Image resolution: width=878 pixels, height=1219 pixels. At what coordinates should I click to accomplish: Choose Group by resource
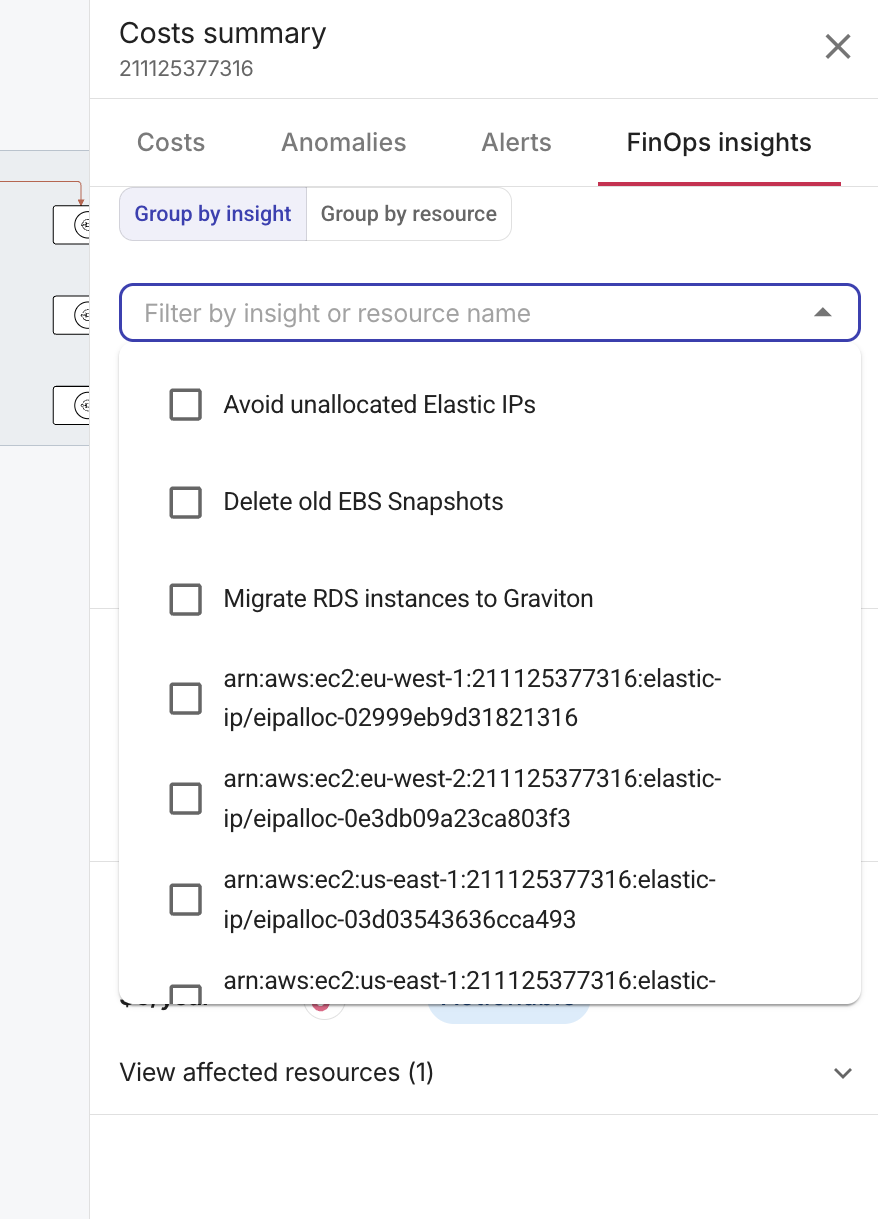409,214
